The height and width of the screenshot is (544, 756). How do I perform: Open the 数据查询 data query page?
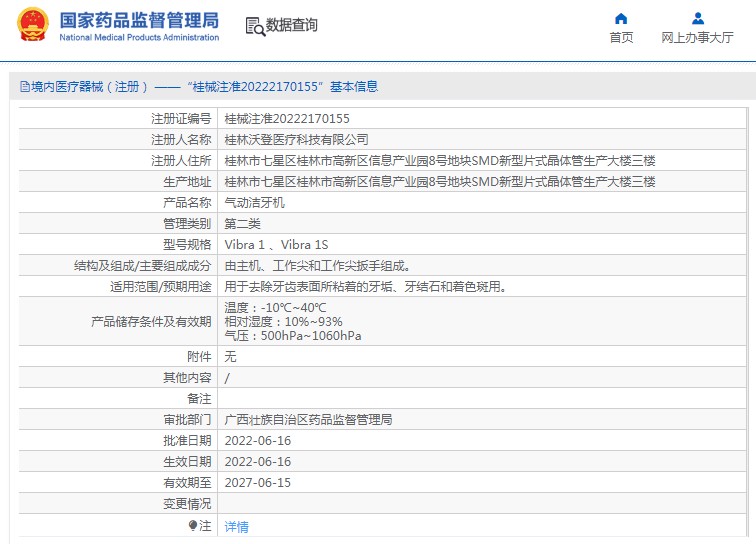[x=291, y=25]
